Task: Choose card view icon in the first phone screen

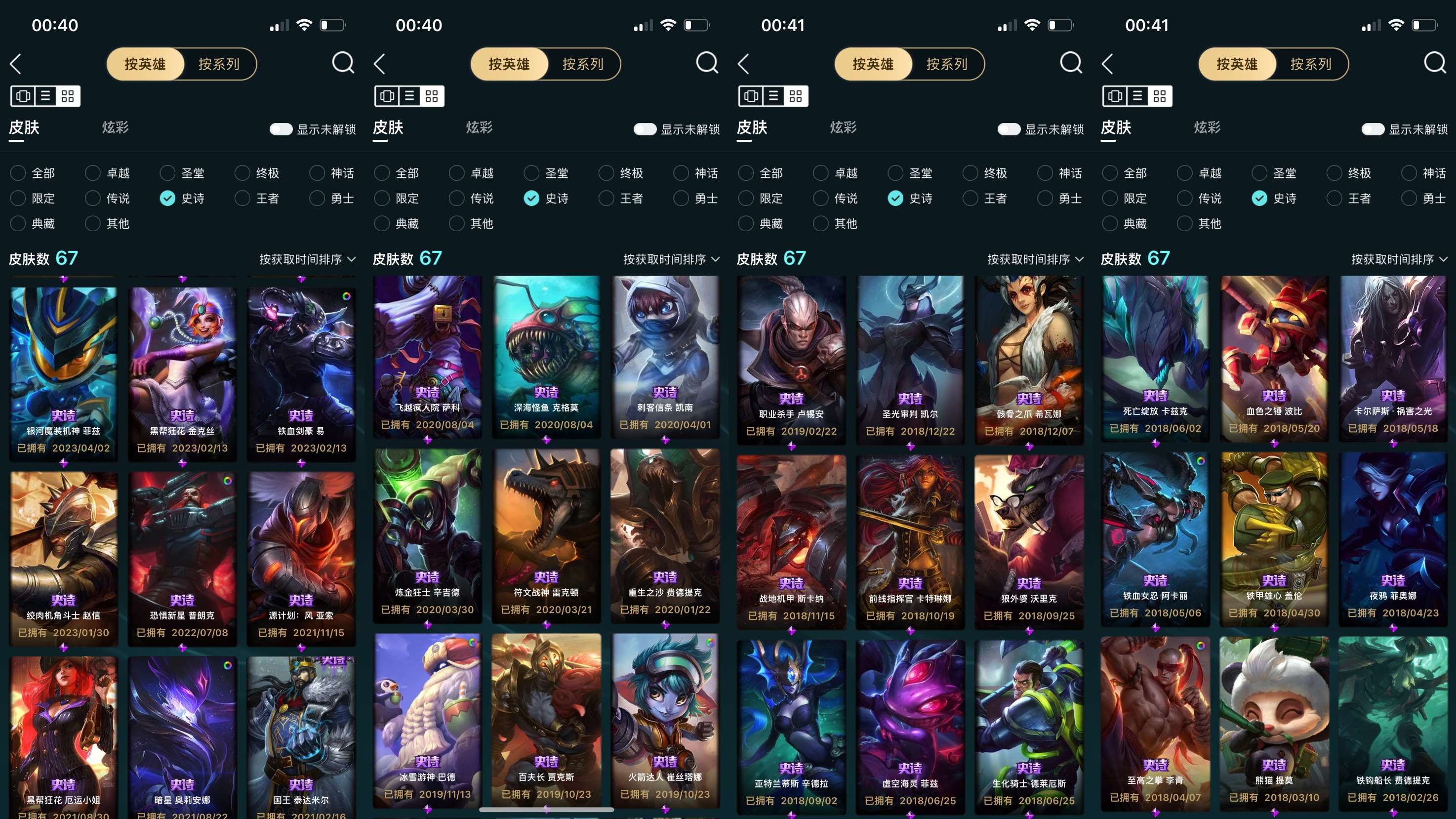Action: coord(23,96)
